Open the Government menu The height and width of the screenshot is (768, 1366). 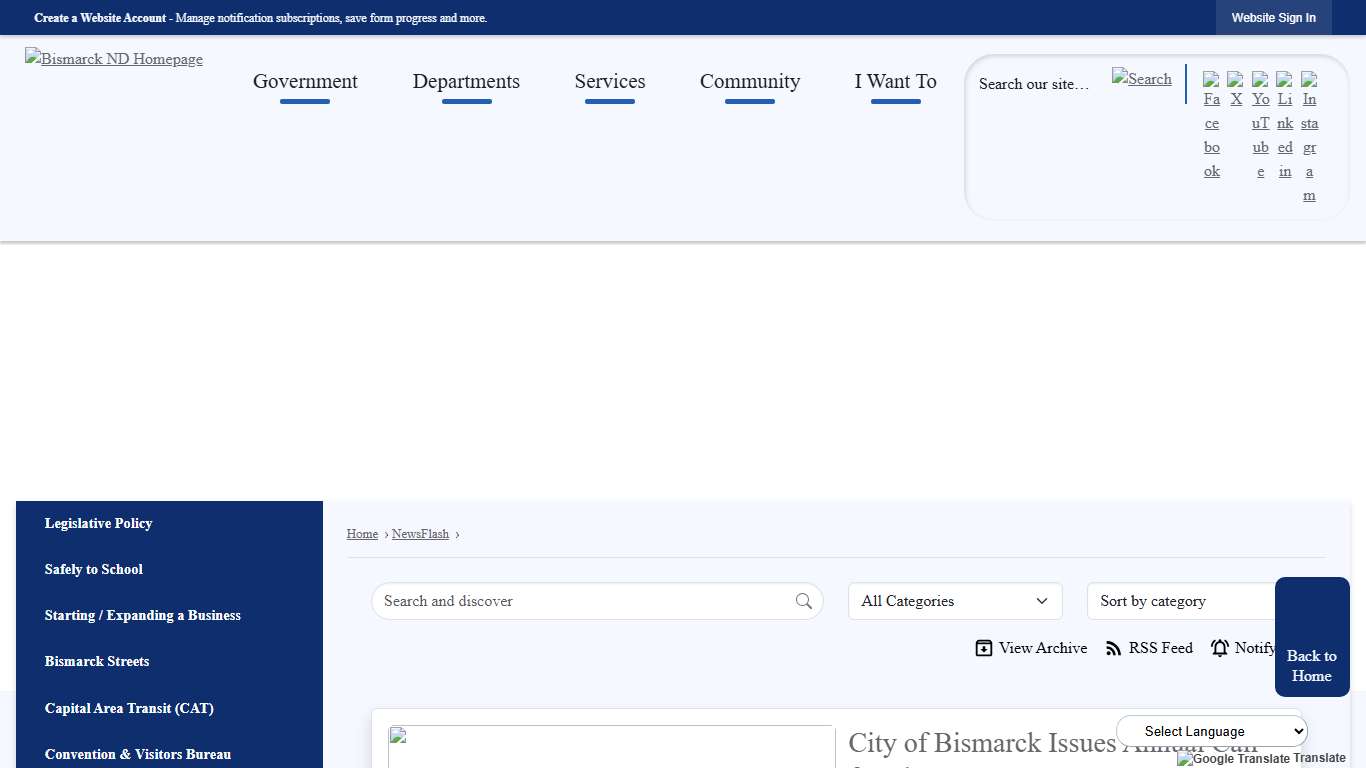tap(305, 82)
